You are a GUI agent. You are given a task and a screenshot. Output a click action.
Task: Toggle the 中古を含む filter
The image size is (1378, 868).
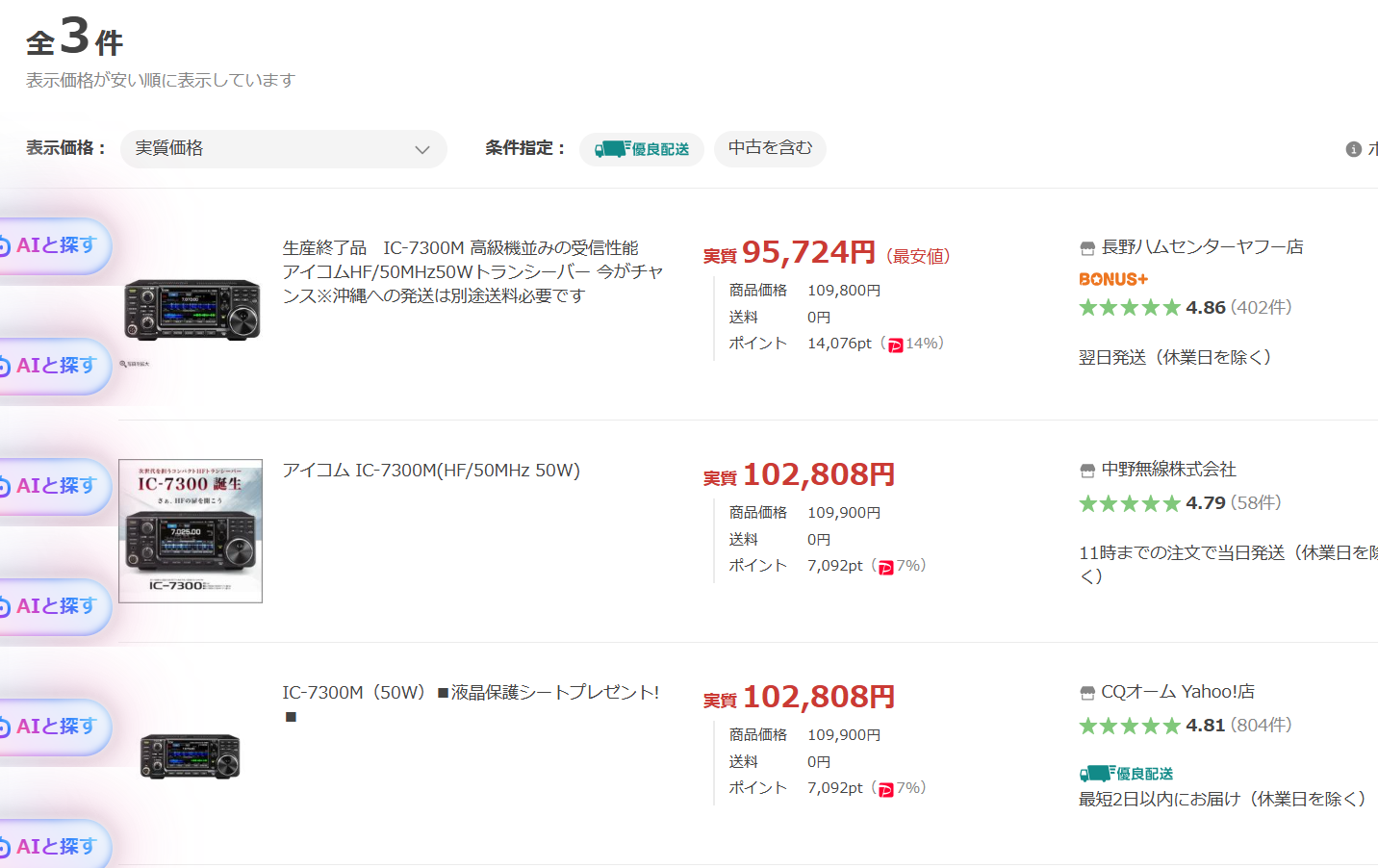pyautogui.click(x=770, y=148)
